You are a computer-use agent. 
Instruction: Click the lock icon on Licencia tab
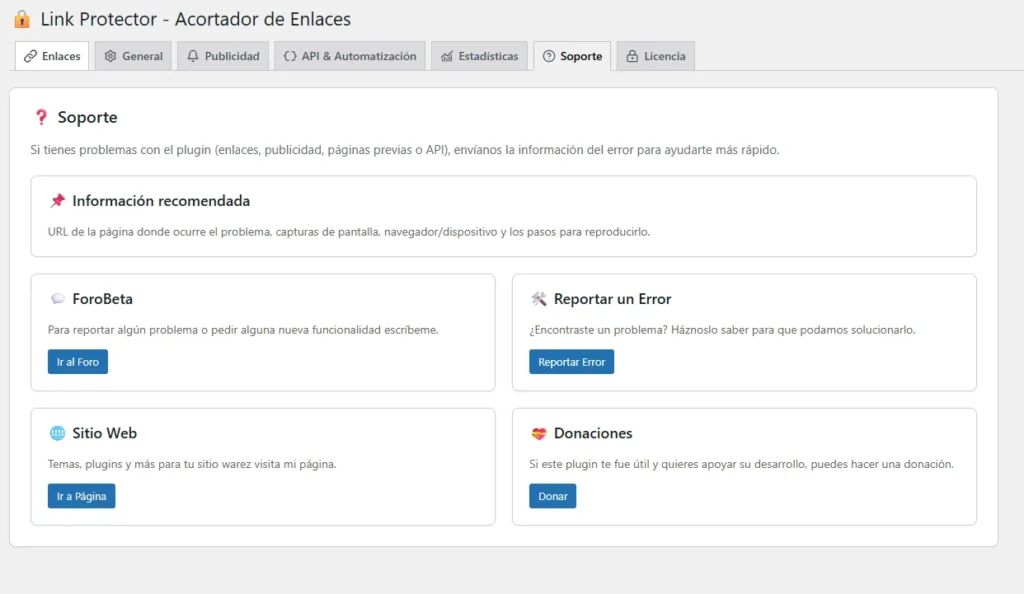tap(632, 56)
